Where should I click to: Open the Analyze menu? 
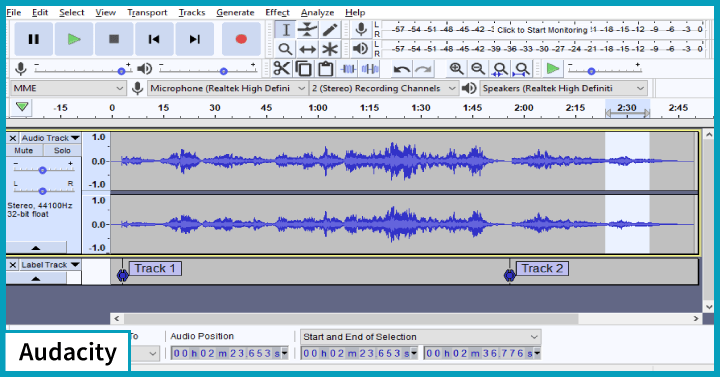(x=317, y=12)
